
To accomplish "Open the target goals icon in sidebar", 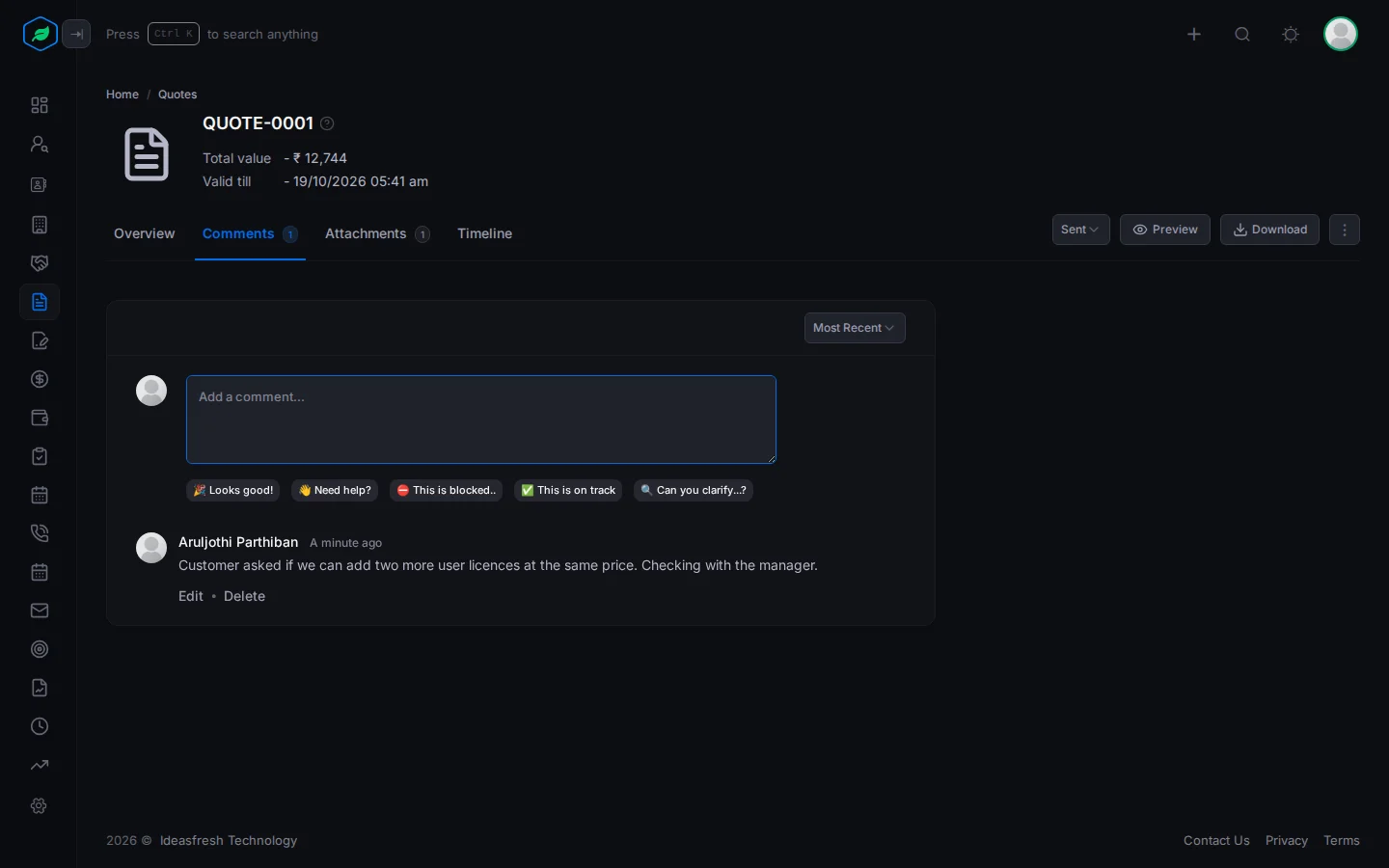I will pos(40,649).
